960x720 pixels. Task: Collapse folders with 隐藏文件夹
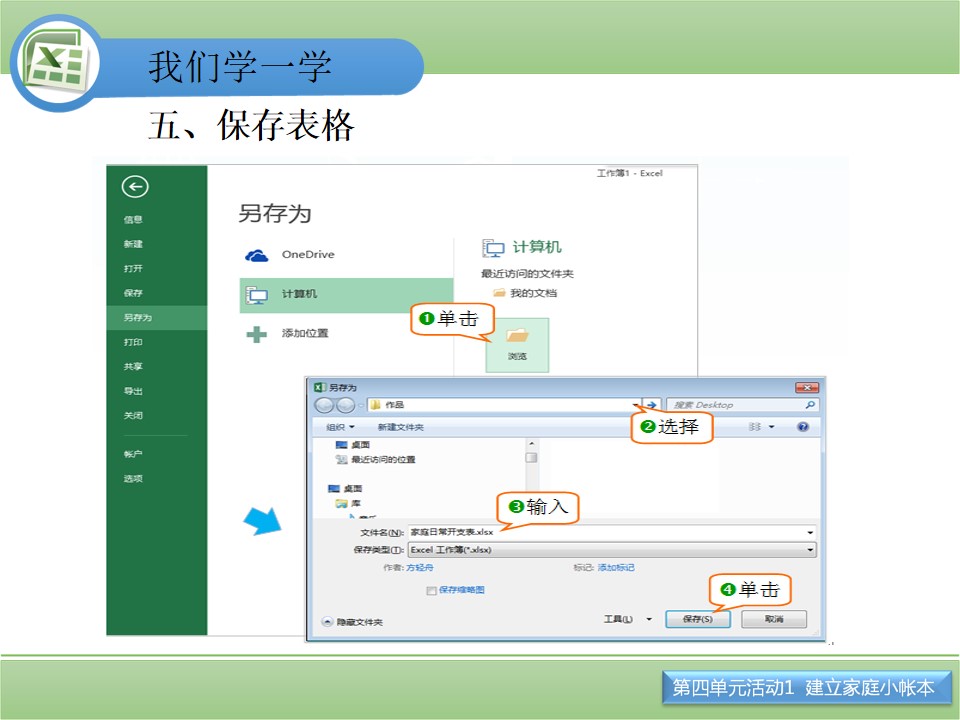coord(353,622)
